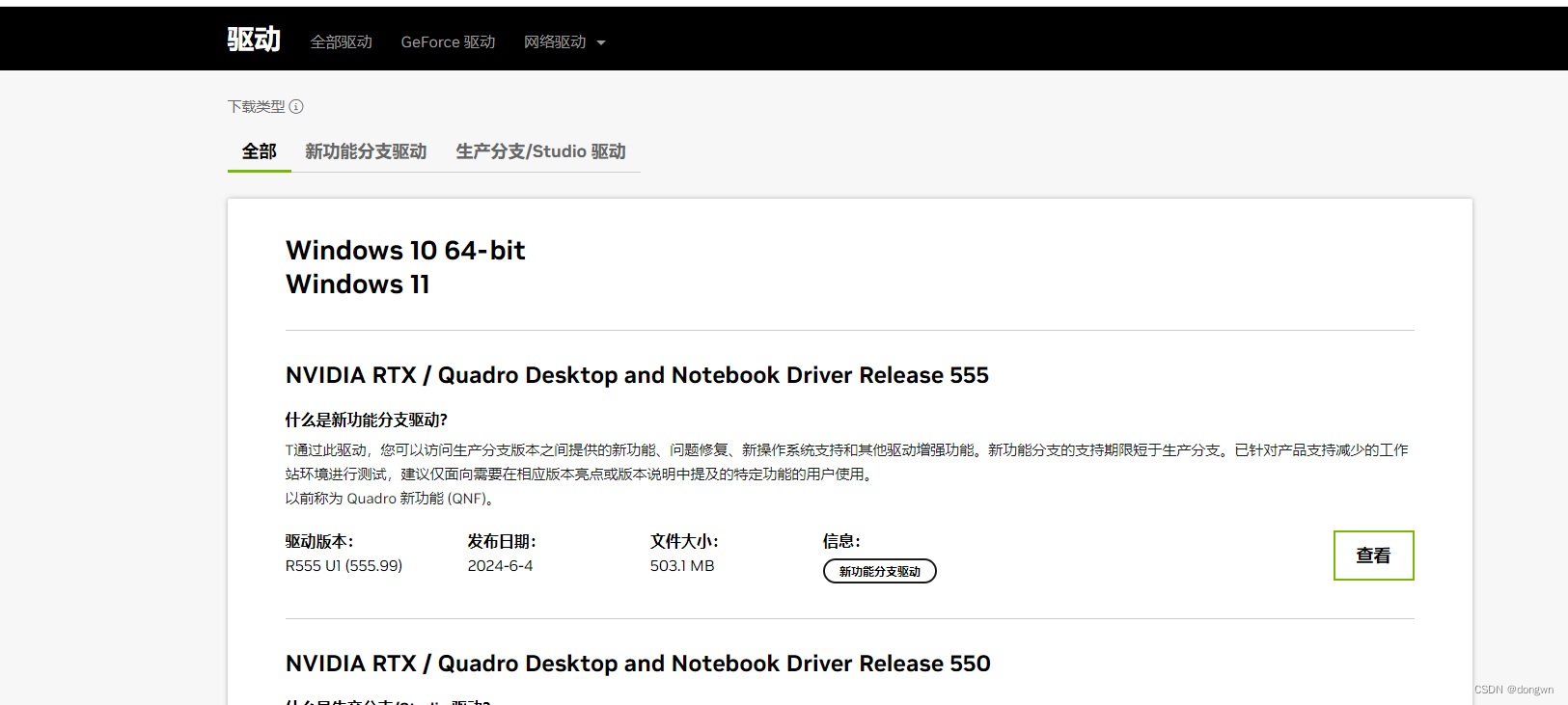Click the file size 503.1 MB

(682, 566)
